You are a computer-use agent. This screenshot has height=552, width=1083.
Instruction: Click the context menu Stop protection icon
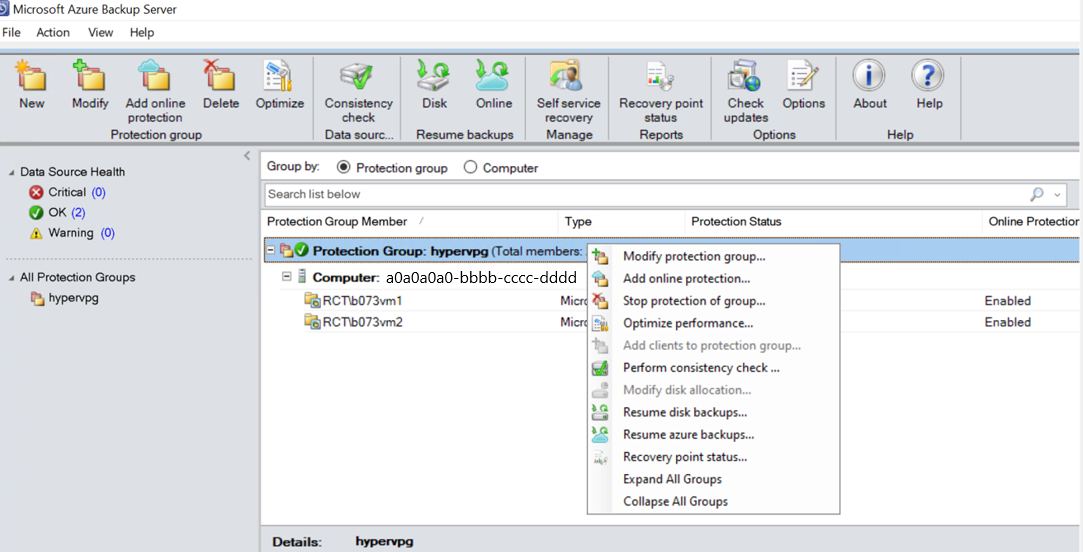point(600,301)
